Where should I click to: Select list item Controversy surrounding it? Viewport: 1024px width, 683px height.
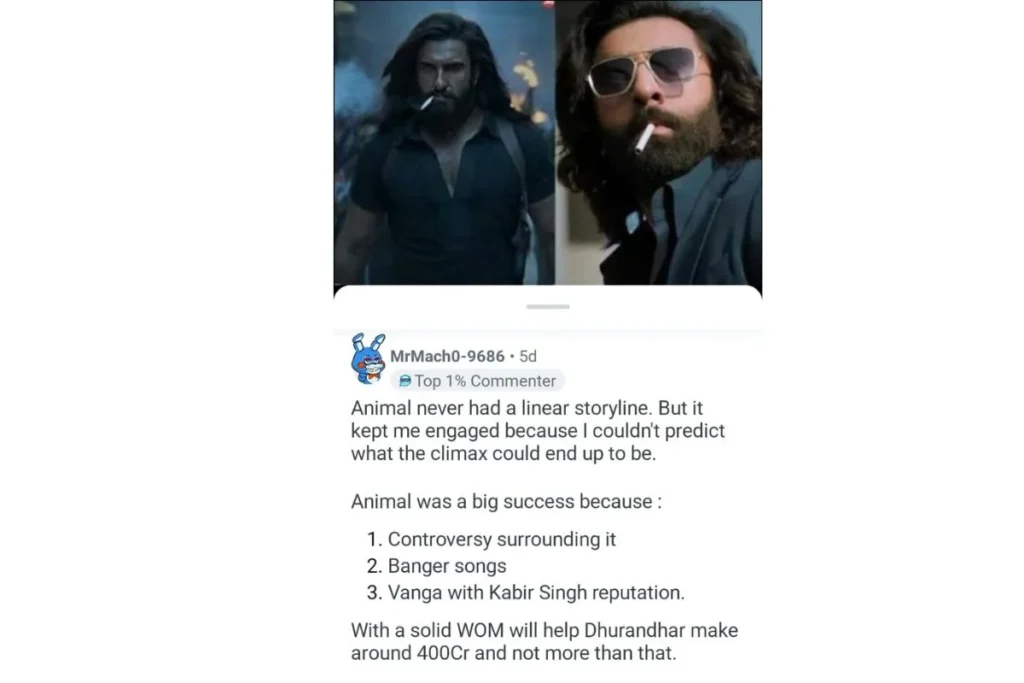click(491, 539)
